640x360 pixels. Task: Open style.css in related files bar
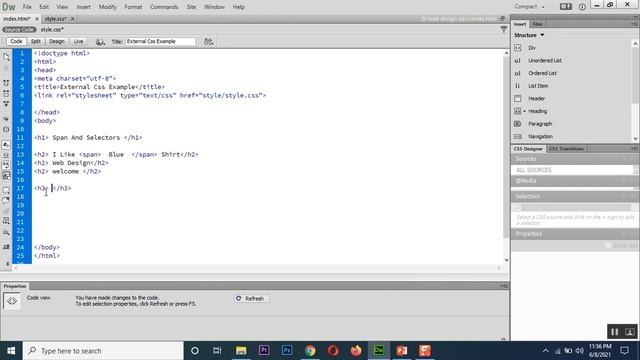(52, 29)
